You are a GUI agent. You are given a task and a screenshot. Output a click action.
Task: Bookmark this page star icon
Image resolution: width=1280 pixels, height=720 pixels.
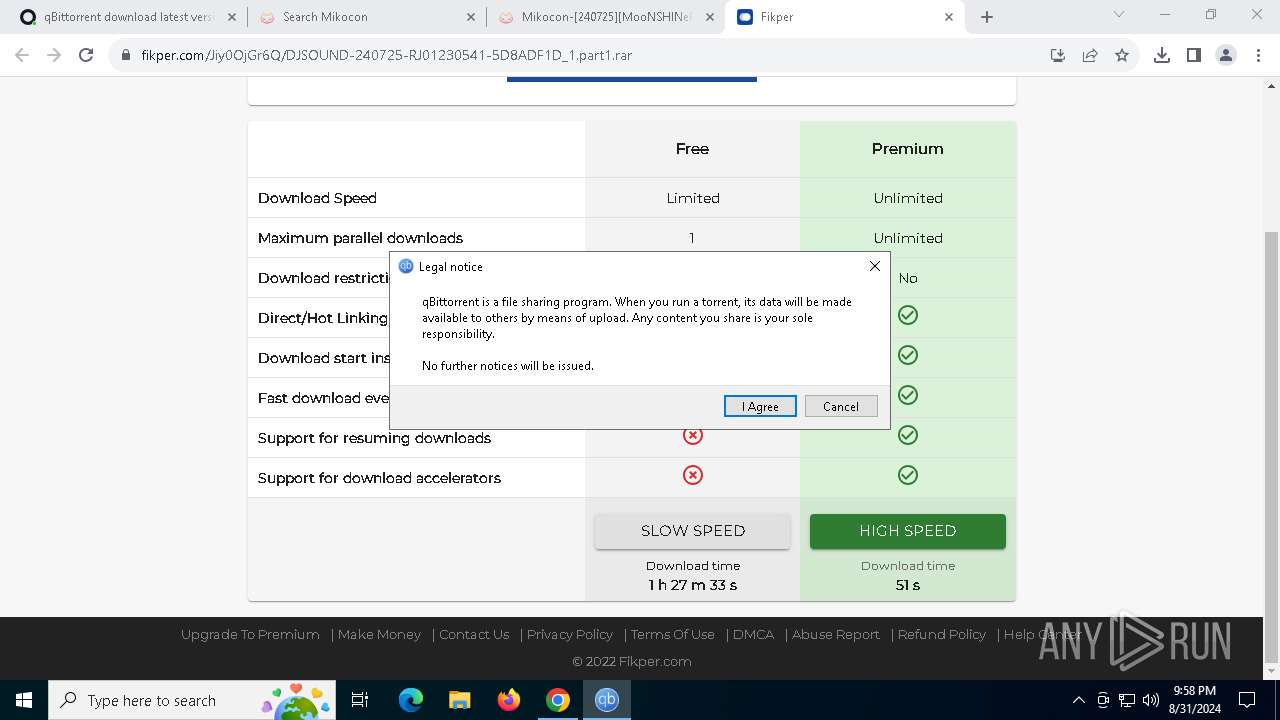(1122, 55)
